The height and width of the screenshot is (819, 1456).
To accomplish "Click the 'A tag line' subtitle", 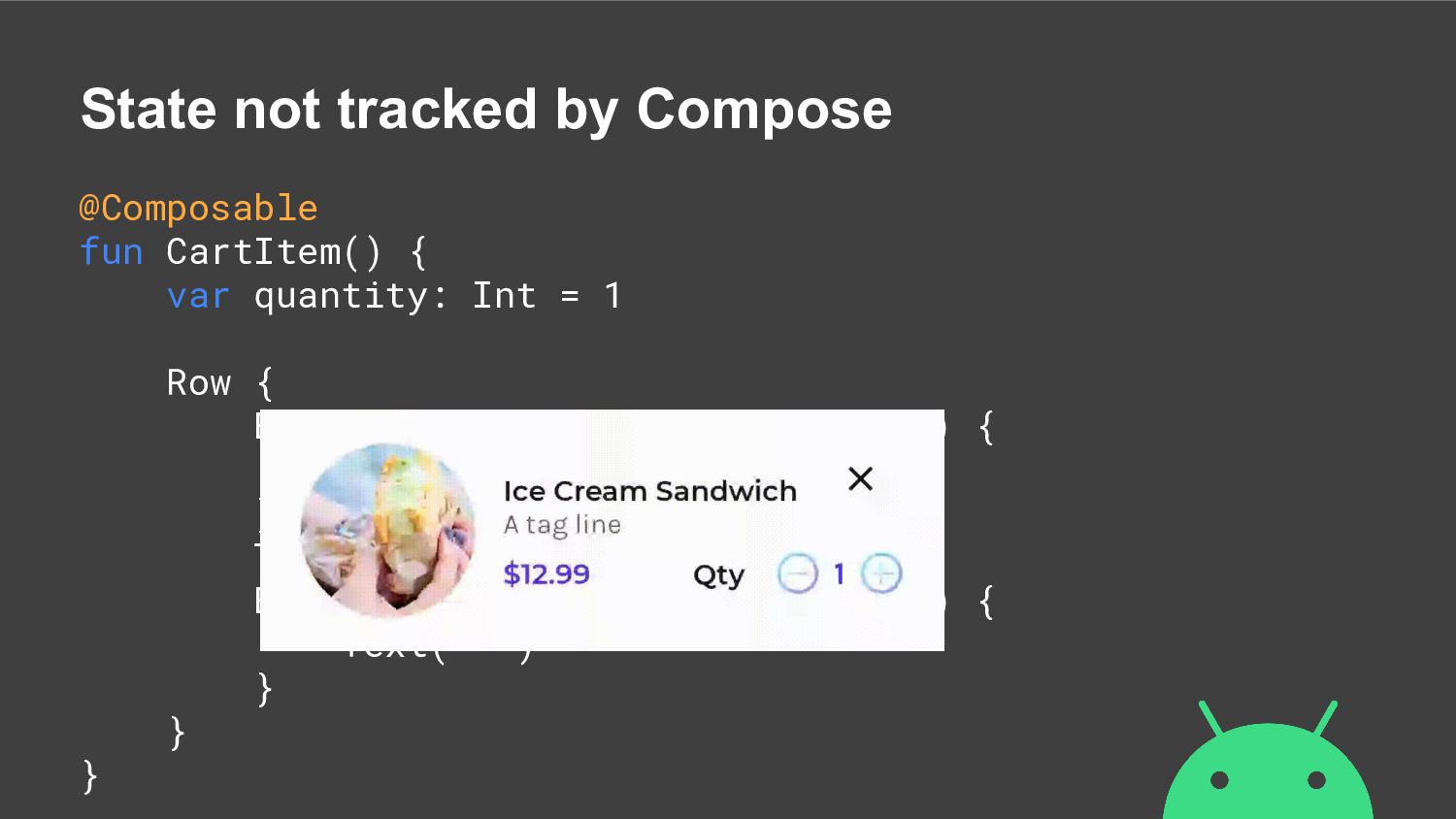I will [x=562, y=525].
